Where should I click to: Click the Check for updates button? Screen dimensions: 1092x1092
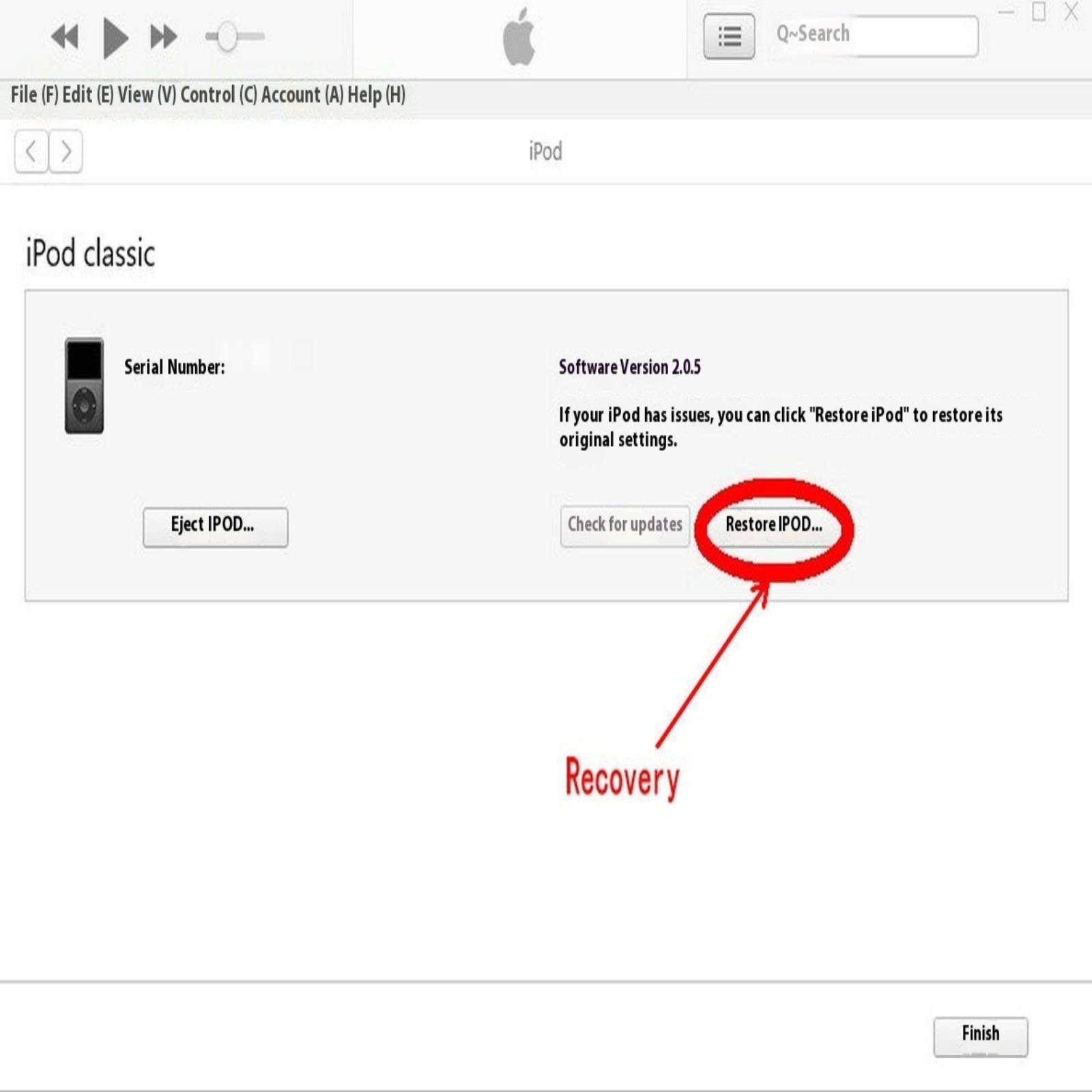624,526
